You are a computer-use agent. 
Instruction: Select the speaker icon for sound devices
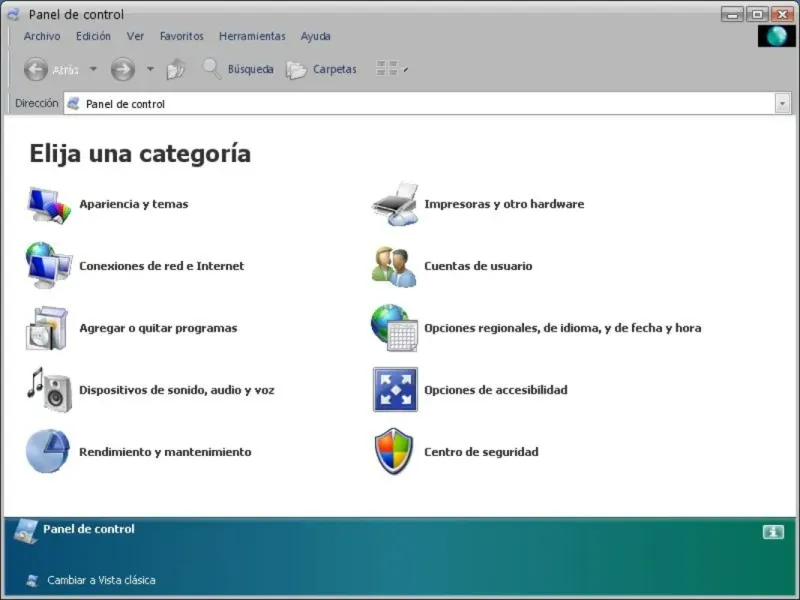tap(49, 390)
